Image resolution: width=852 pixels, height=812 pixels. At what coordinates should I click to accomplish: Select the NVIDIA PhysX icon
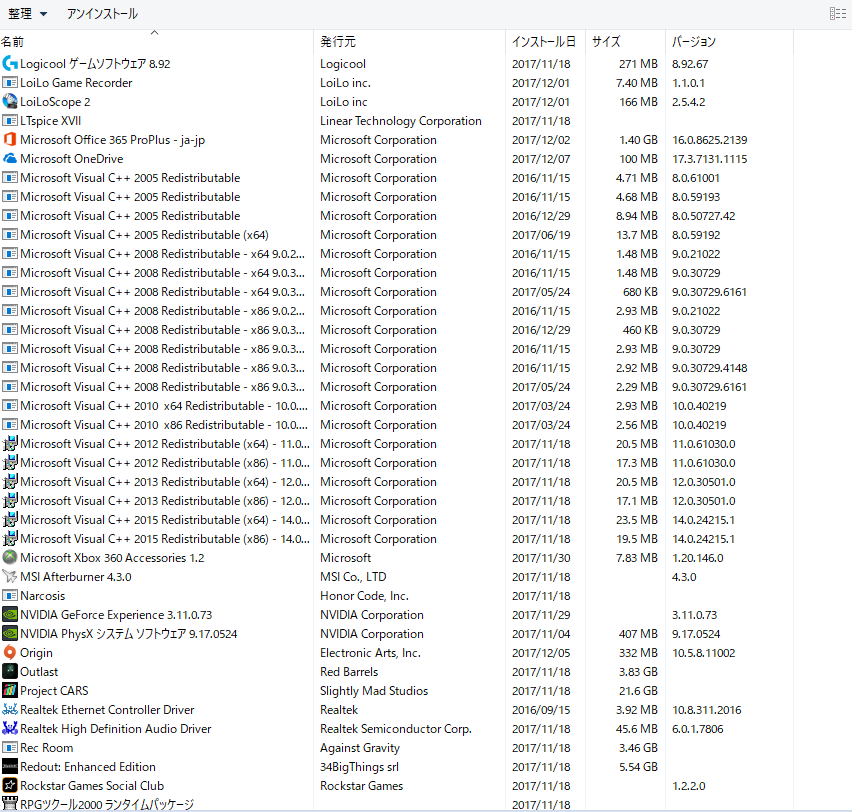tap(10, 634)
